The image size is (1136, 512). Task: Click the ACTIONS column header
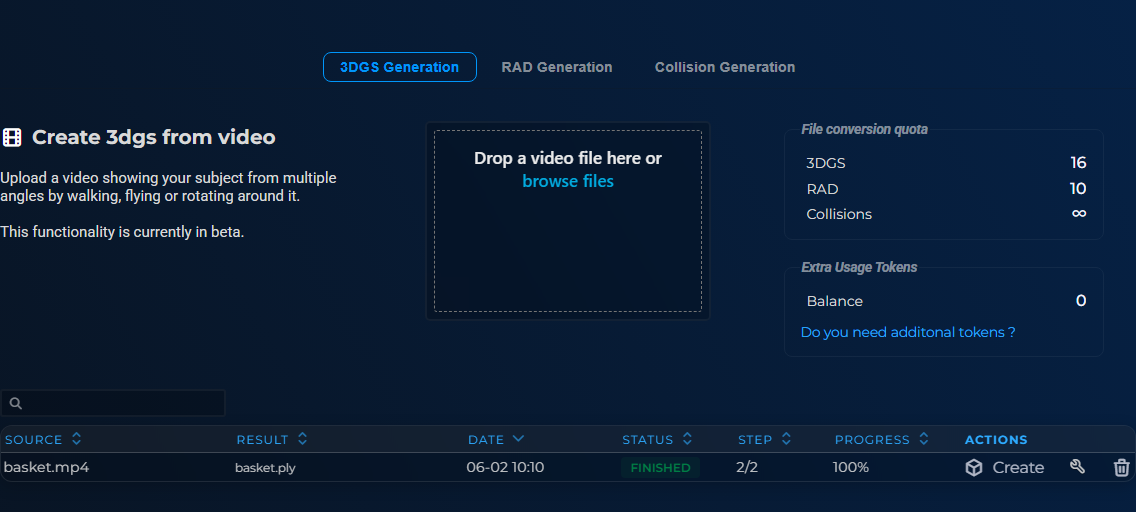996,440
